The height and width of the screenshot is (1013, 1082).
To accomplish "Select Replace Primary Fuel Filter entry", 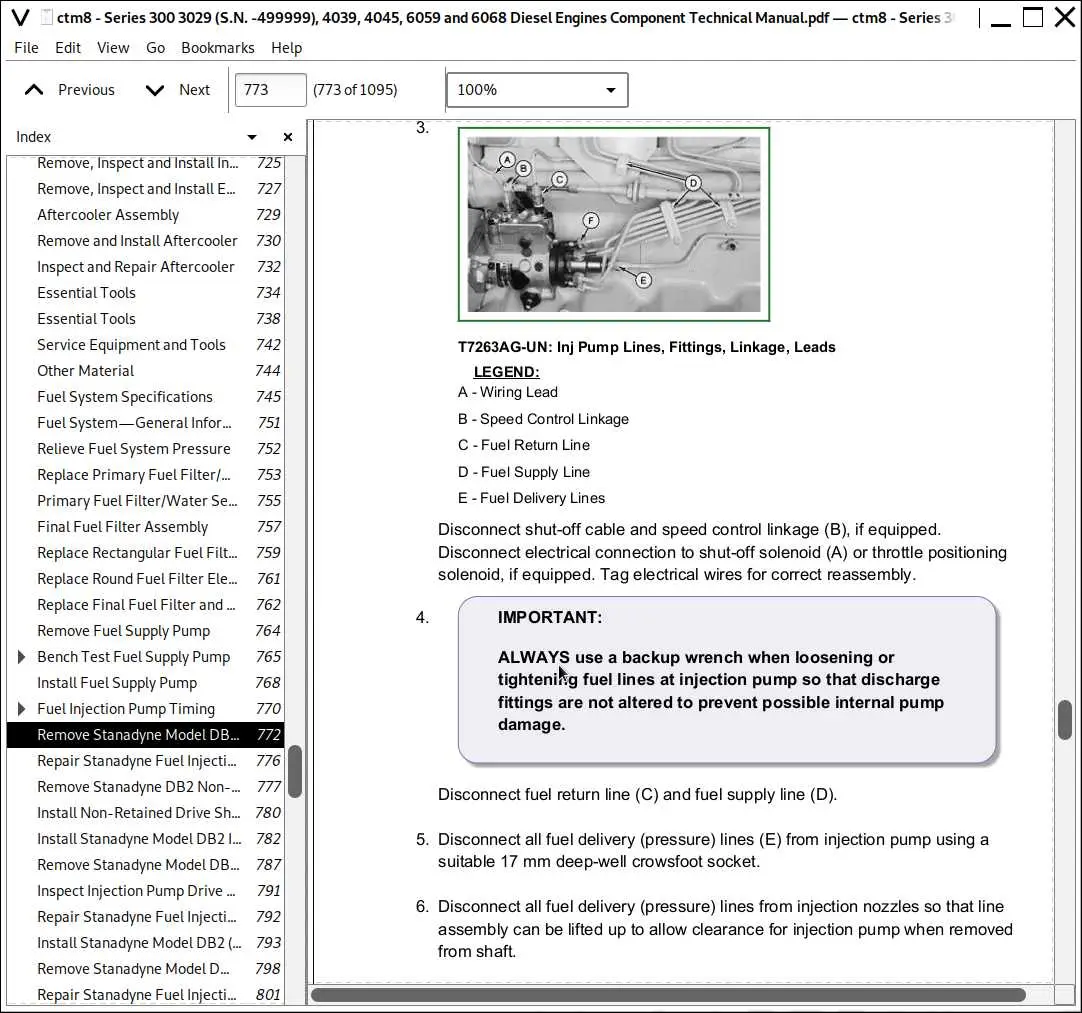I will point(145,475).
